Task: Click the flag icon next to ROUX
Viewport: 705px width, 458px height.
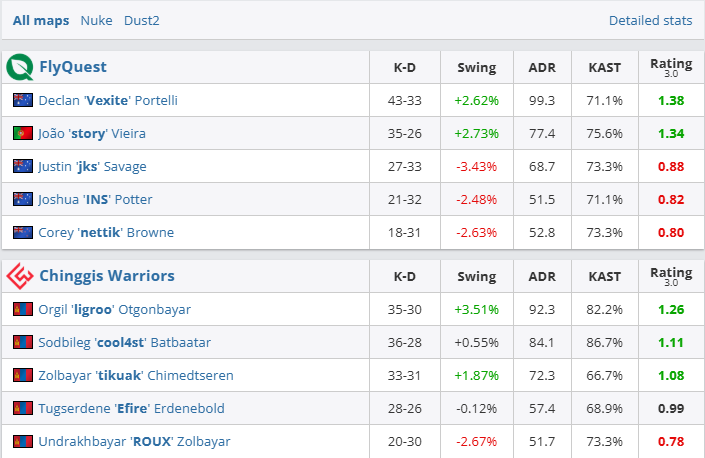Action: (23, 441)
